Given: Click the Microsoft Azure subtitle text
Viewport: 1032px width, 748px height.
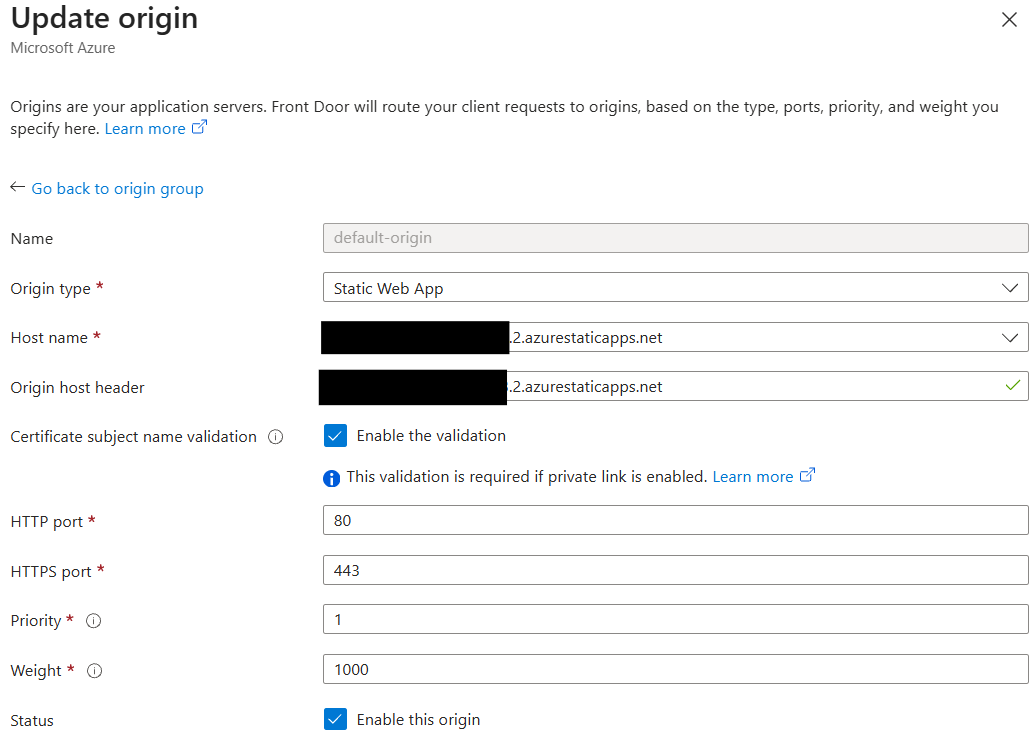Looking at the screenshot, I should 63,48.
